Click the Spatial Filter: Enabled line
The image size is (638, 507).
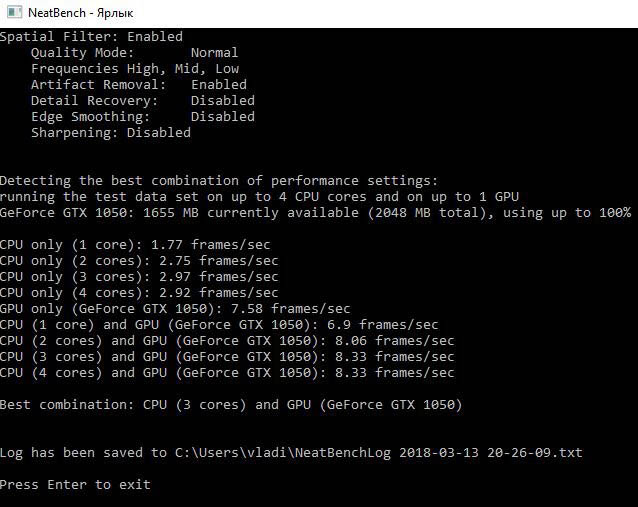pyautogui.click(x=91, y=37)
